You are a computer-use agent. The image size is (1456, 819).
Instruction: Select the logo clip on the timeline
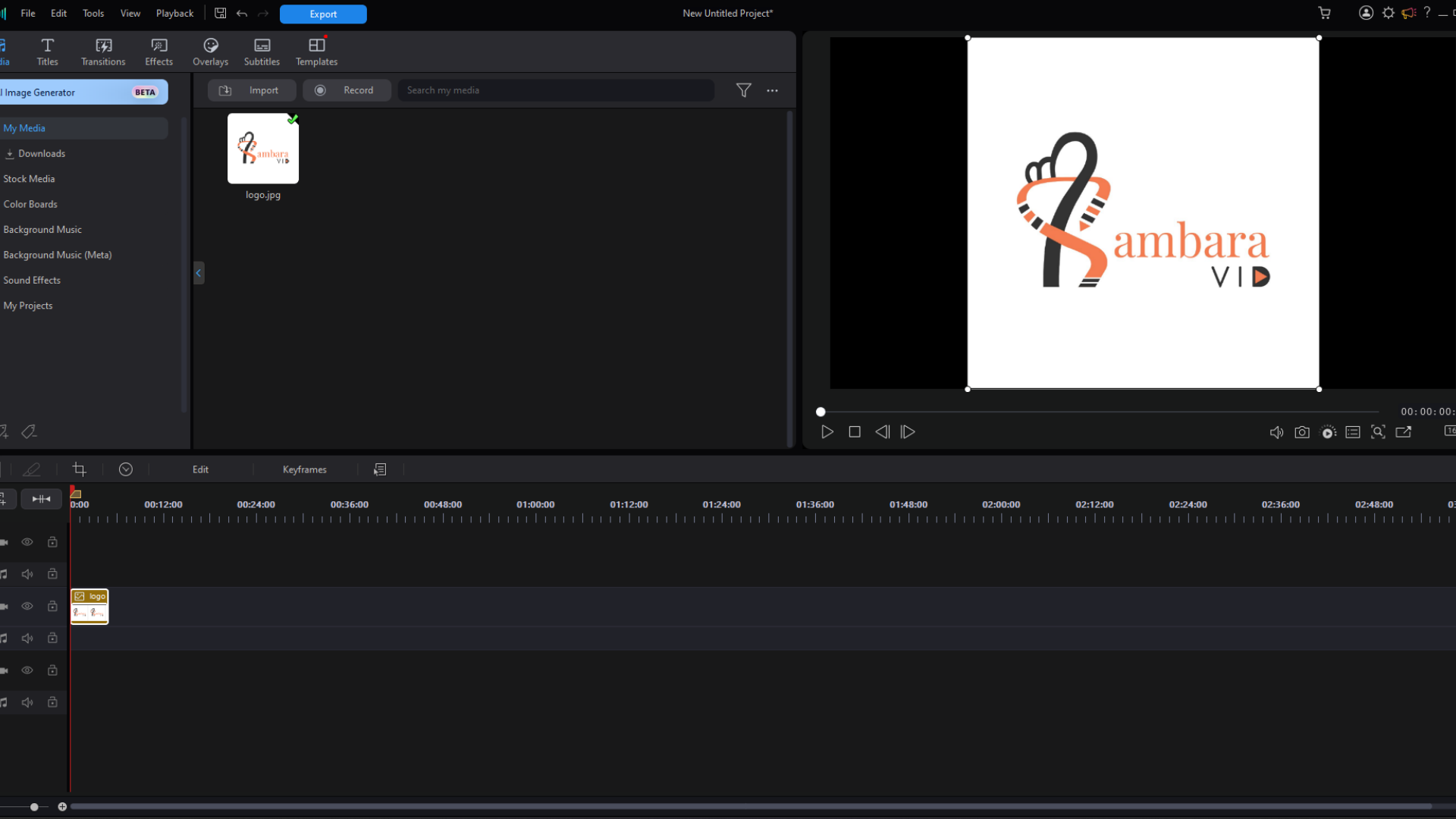click(x=89, y=607)
